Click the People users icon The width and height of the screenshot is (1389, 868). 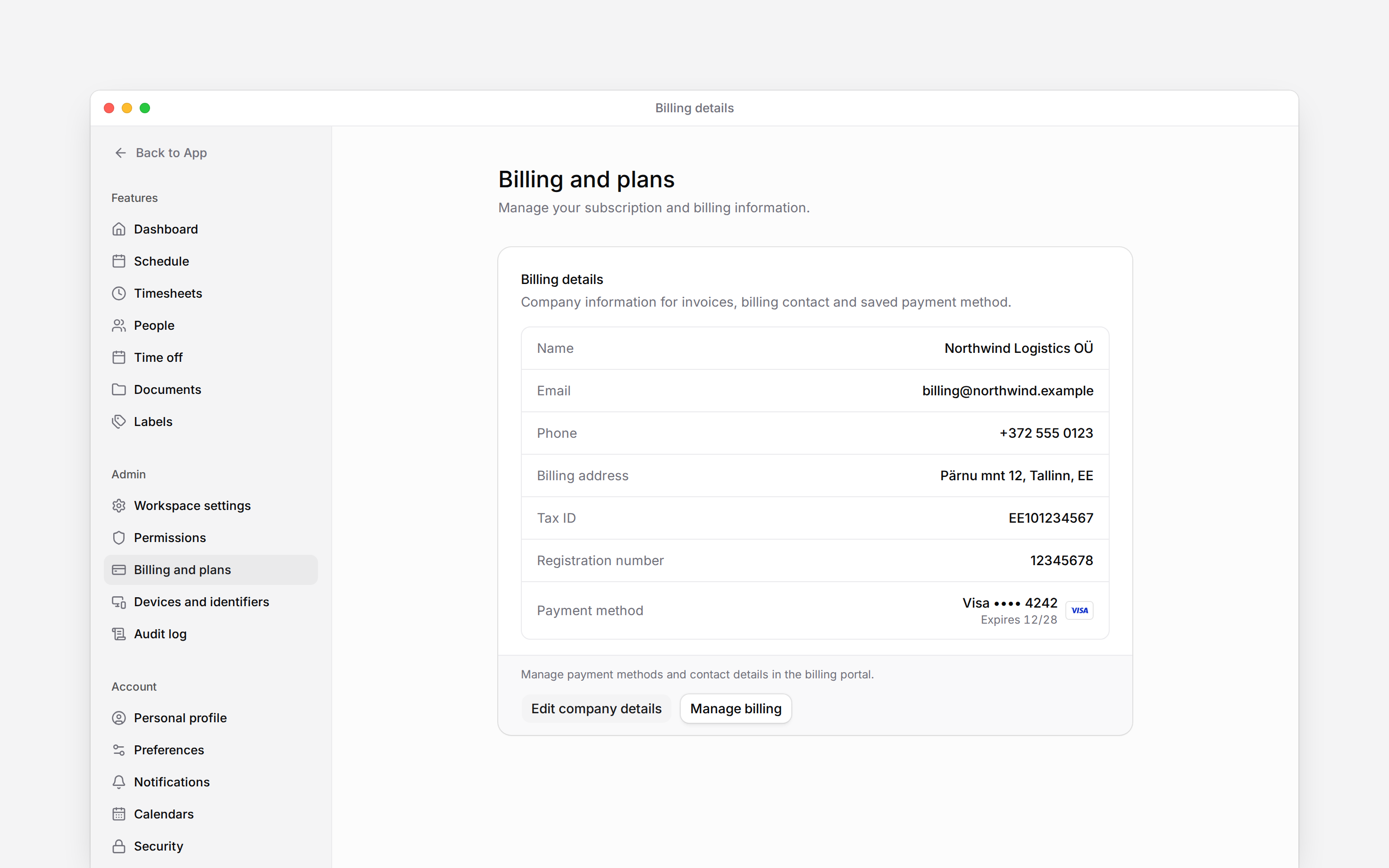click(x=119, y=325)
